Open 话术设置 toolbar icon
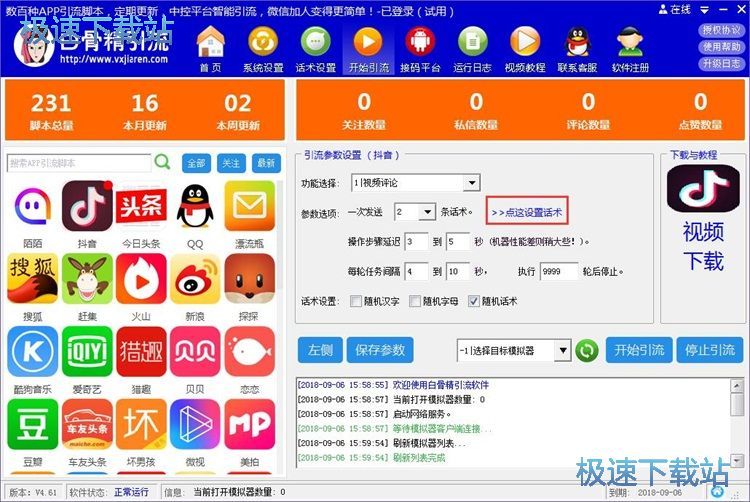Viewport: 750px width, 502px height. coord(316,48)
